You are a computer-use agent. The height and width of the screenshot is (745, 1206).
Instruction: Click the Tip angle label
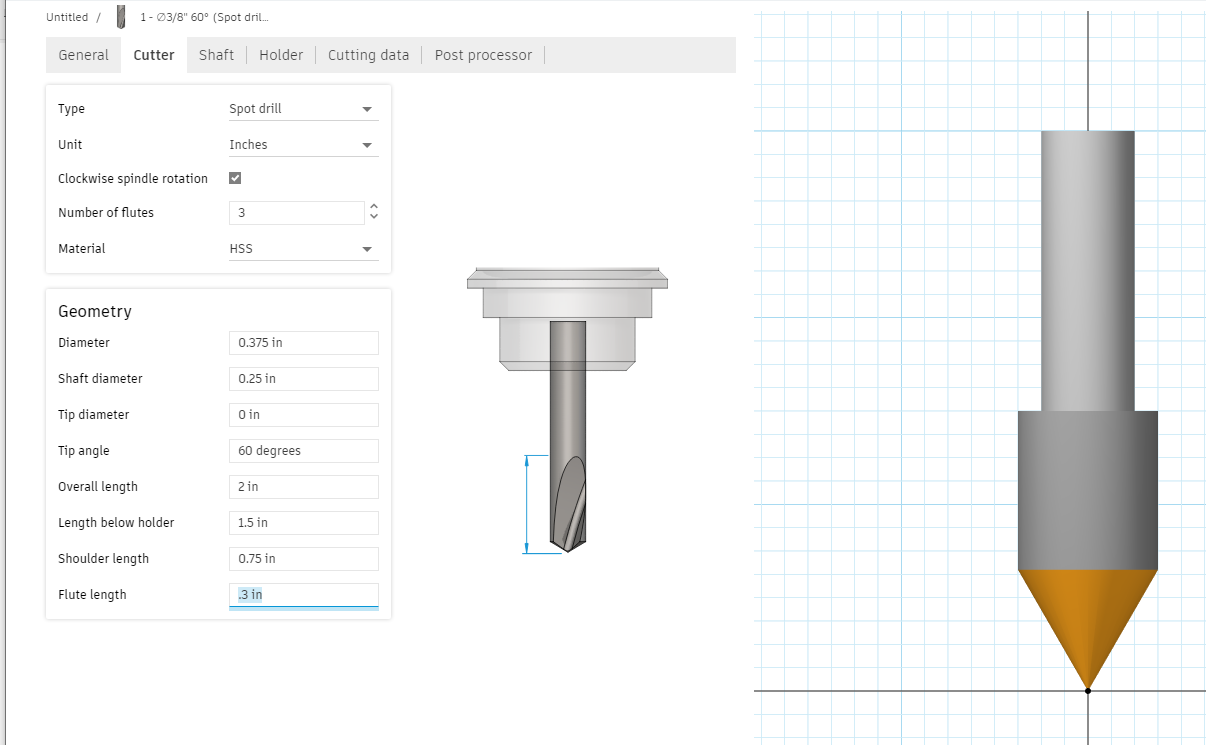(x=83, y=451)
